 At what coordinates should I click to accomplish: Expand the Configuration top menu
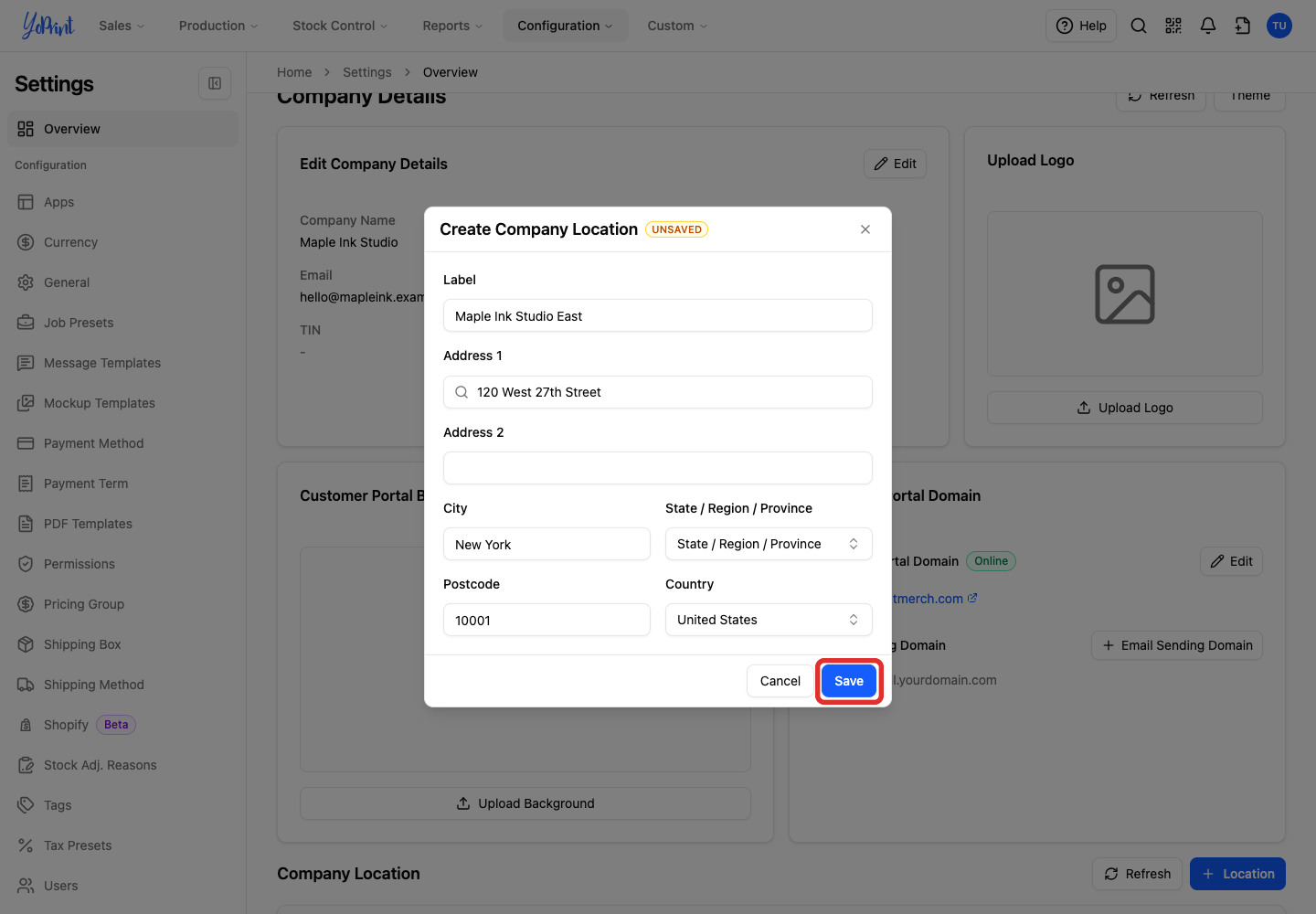click(x=565, y=26)
